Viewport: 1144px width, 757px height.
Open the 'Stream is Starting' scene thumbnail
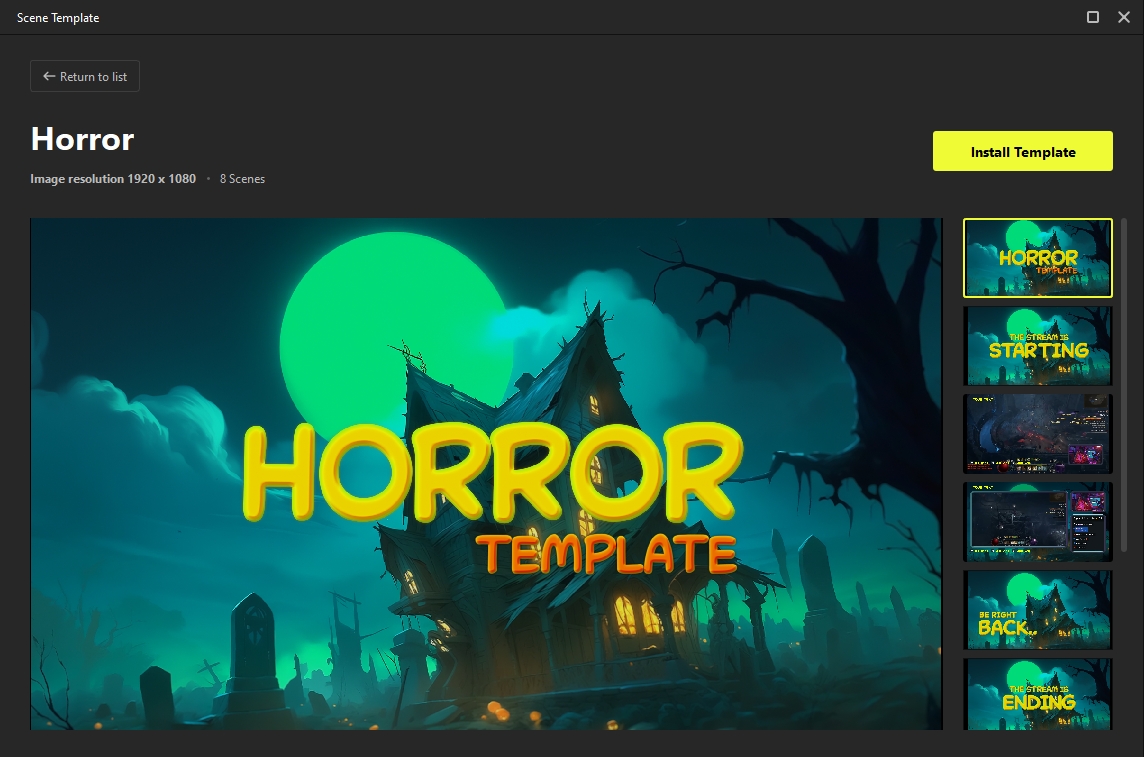[x=1037, y=346]
